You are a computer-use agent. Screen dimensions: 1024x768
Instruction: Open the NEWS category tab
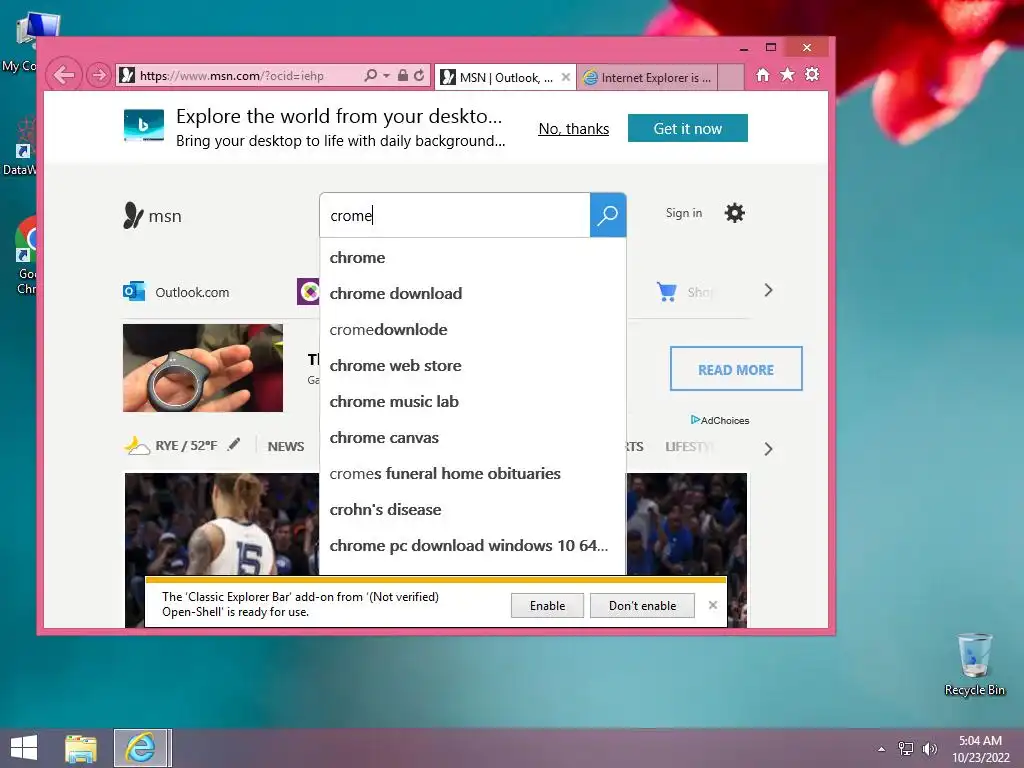coord(286,447)
